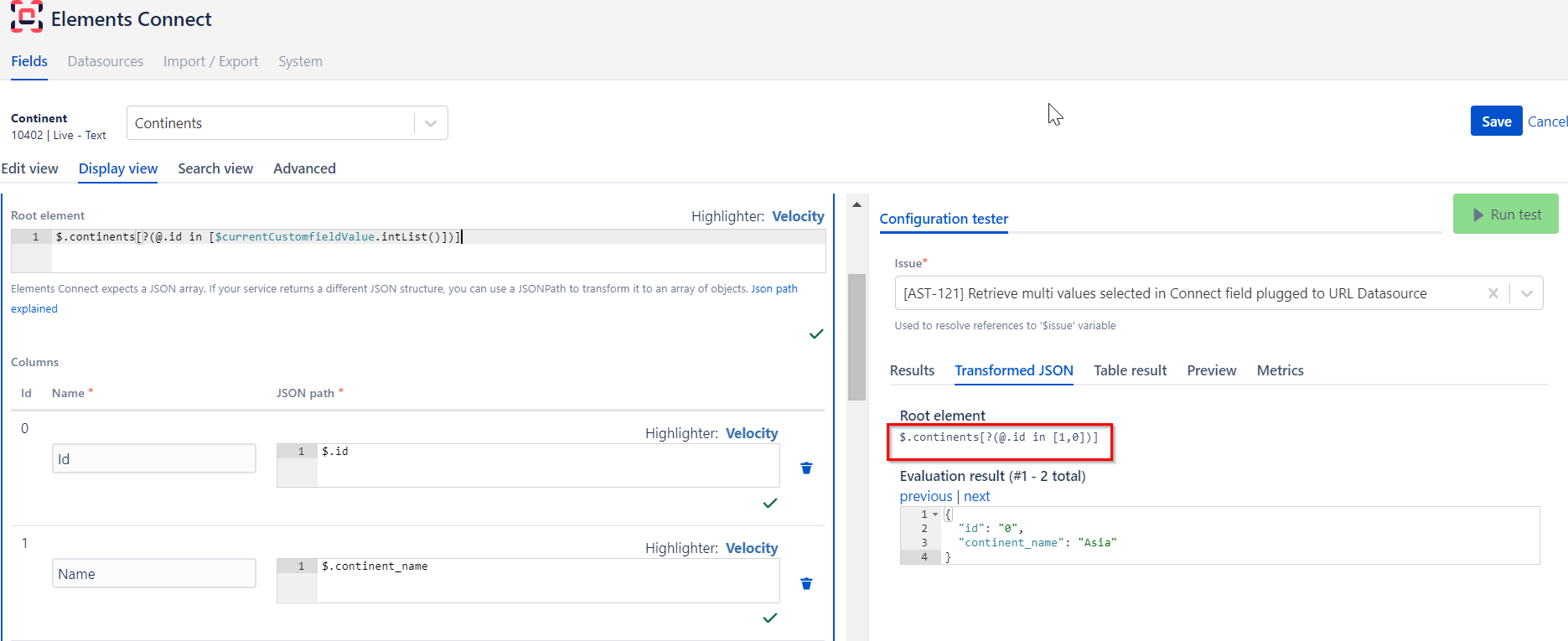This screenshot has height=641, width=1568.
Task: Switch to the Datasources tab
Action: (105, 61)
